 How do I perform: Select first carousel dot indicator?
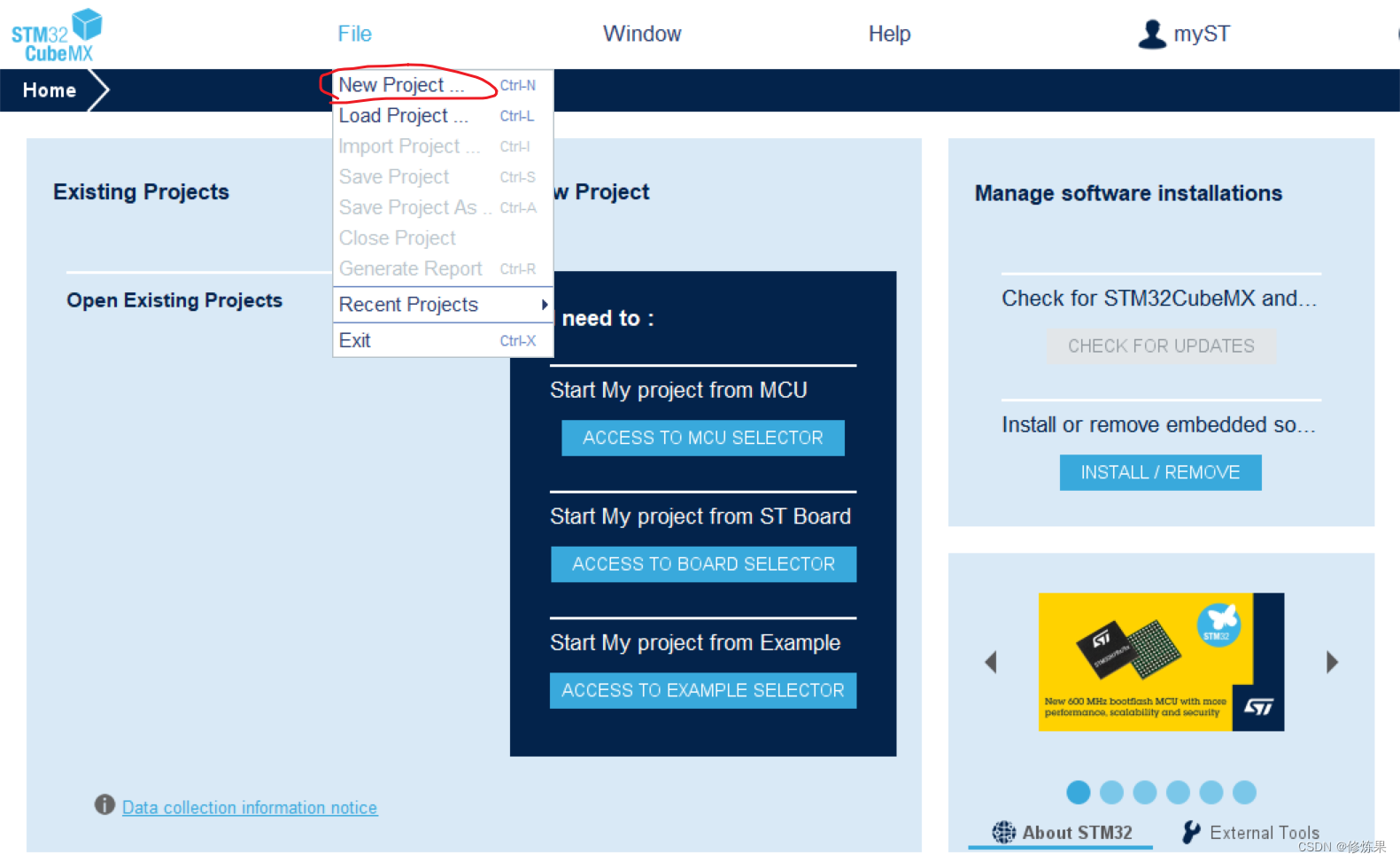(x=1079, y=792)
